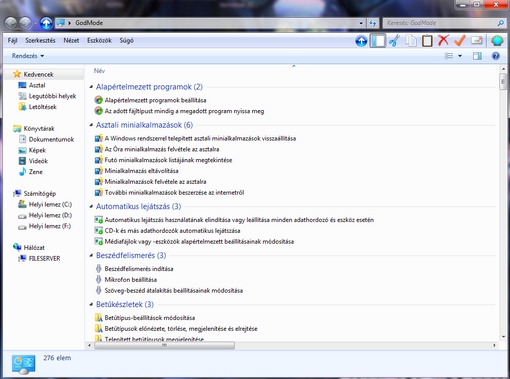The height and width of the screenshot is (379, 510).
Task: Click the blue globe toolbar icon
Action: pyautogui.click(x=497, y=41)
